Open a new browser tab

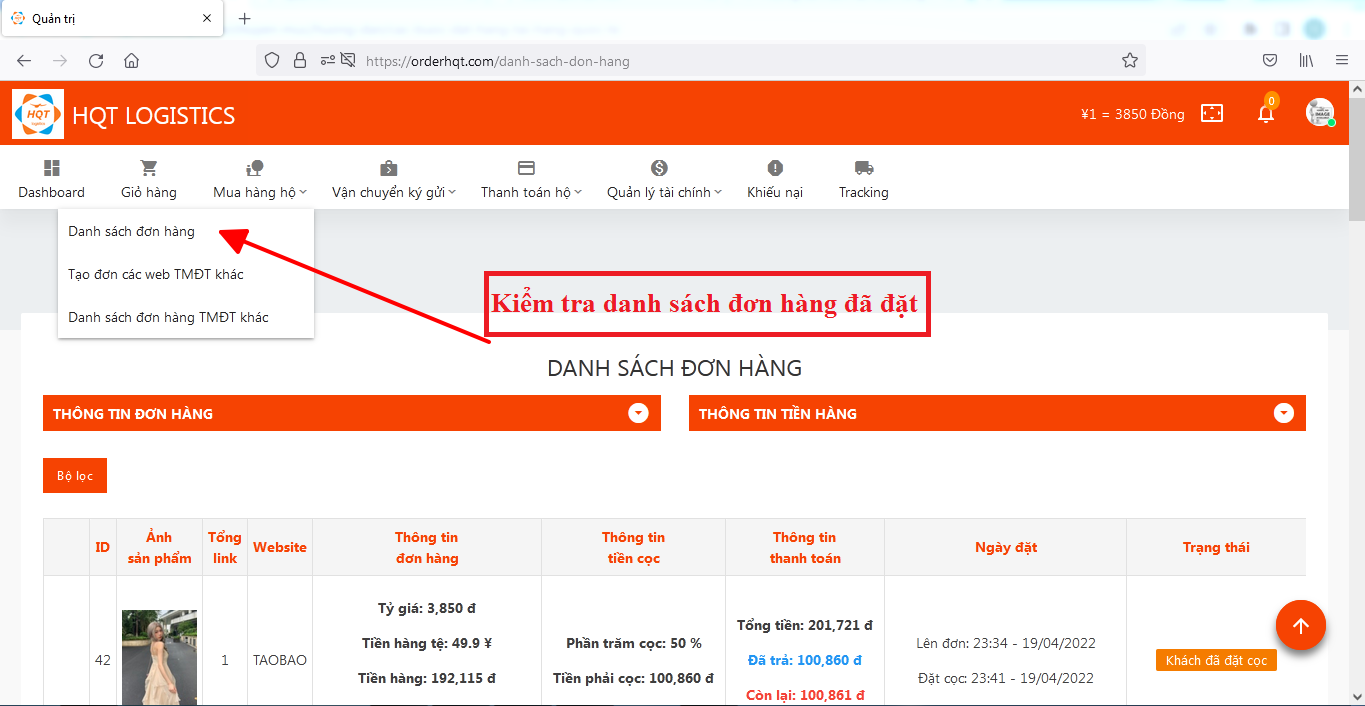[x=245, y=19]
